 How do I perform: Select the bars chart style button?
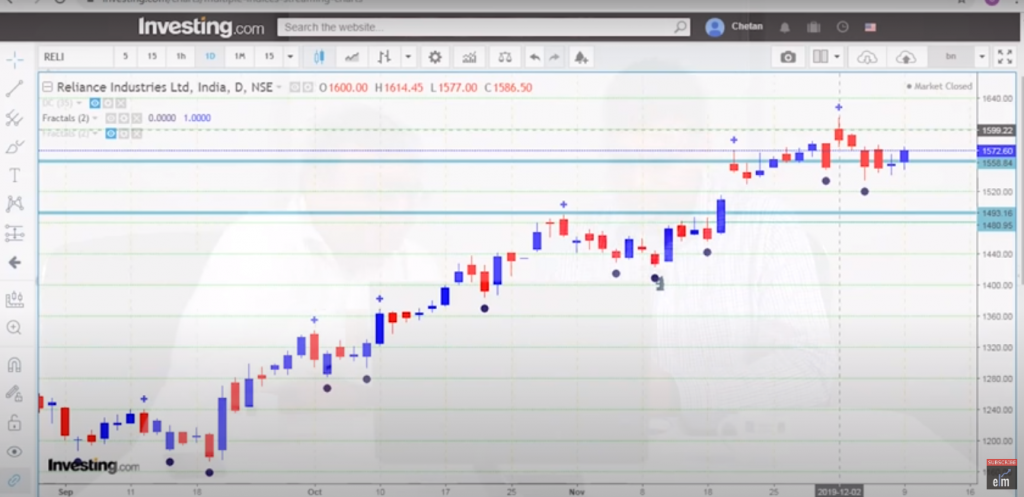click(x=385, y=57)
